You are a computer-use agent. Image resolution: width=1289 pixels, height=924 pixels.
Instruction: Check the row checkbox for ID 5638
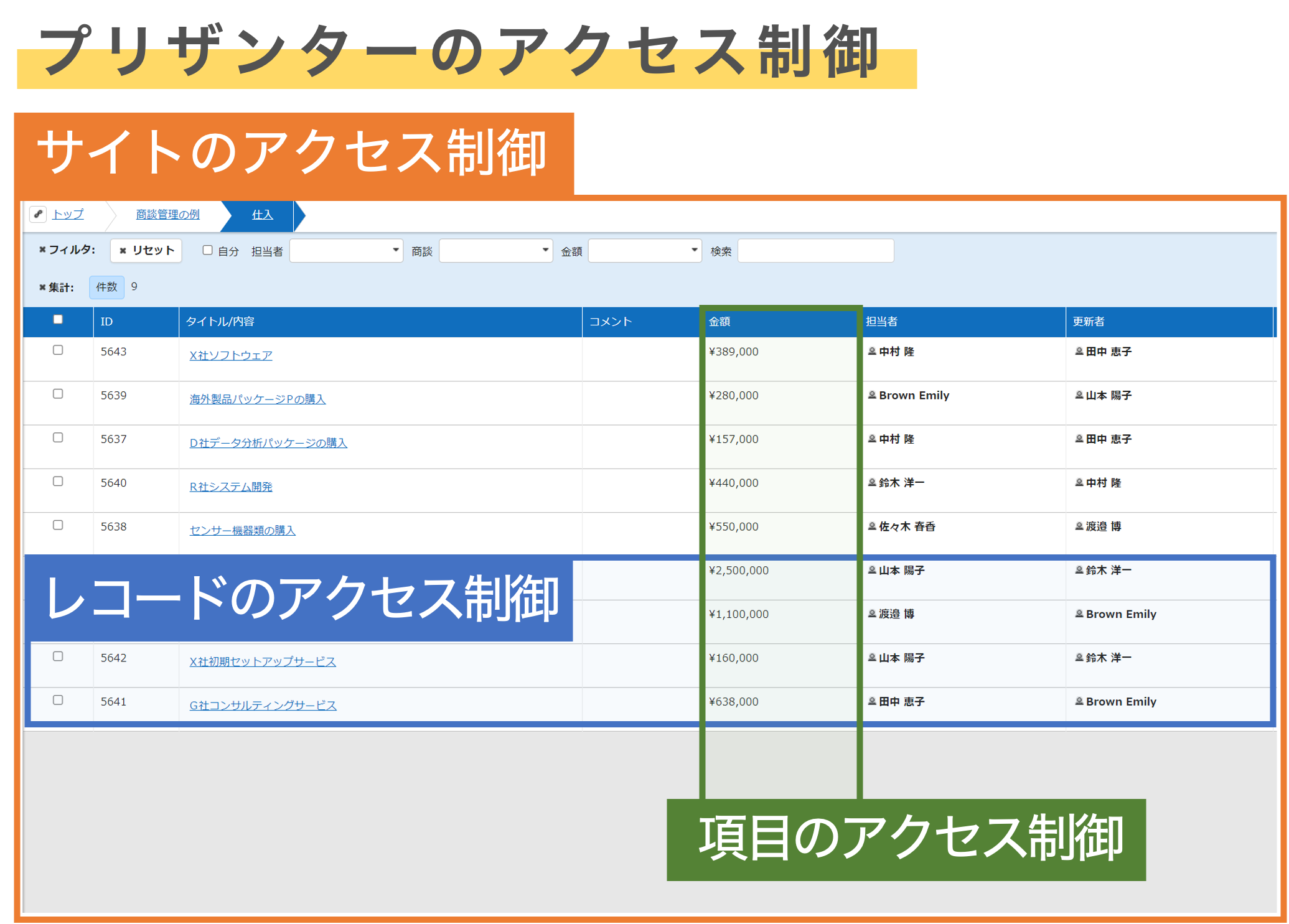pos(58,525)
